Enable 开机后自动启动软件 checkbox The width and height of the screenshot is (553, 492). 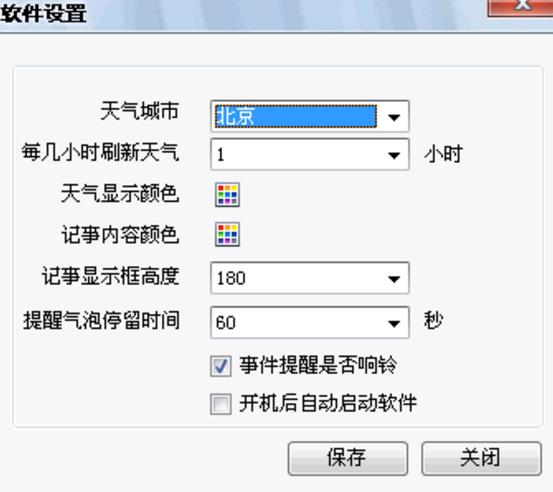tap(221, 404)
